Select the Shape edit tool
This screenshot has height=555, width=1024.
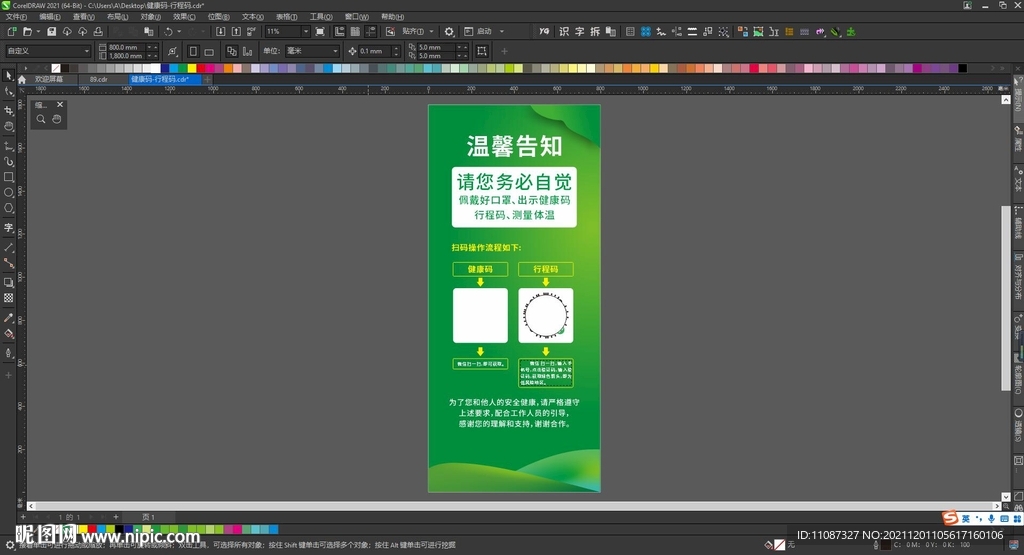(x=8, y=92)
